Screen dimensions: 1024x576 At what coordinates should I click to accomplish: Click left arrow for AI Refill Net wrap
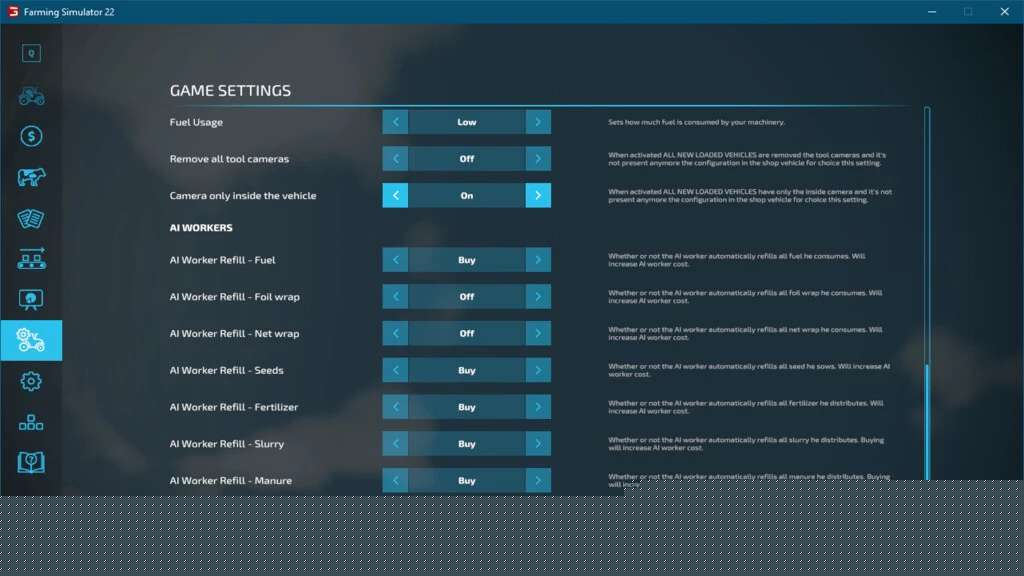(395, 333)
